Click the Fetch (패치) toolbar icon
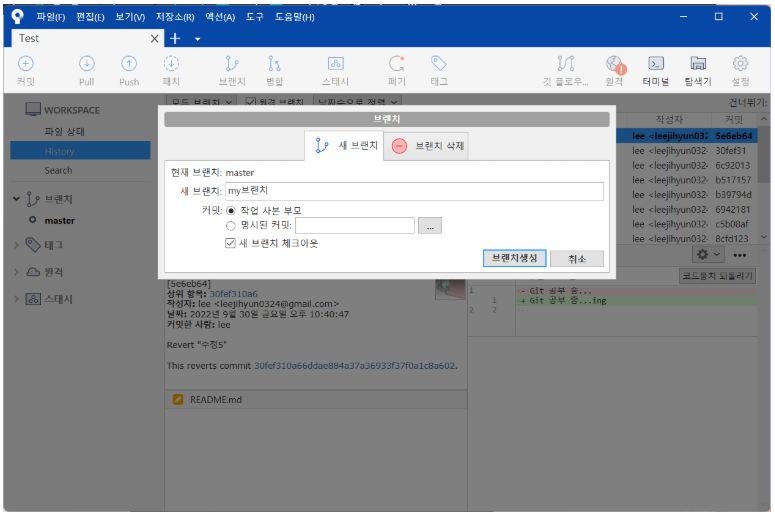The height and width of the screenshot is (514, 775). point(171,64)
